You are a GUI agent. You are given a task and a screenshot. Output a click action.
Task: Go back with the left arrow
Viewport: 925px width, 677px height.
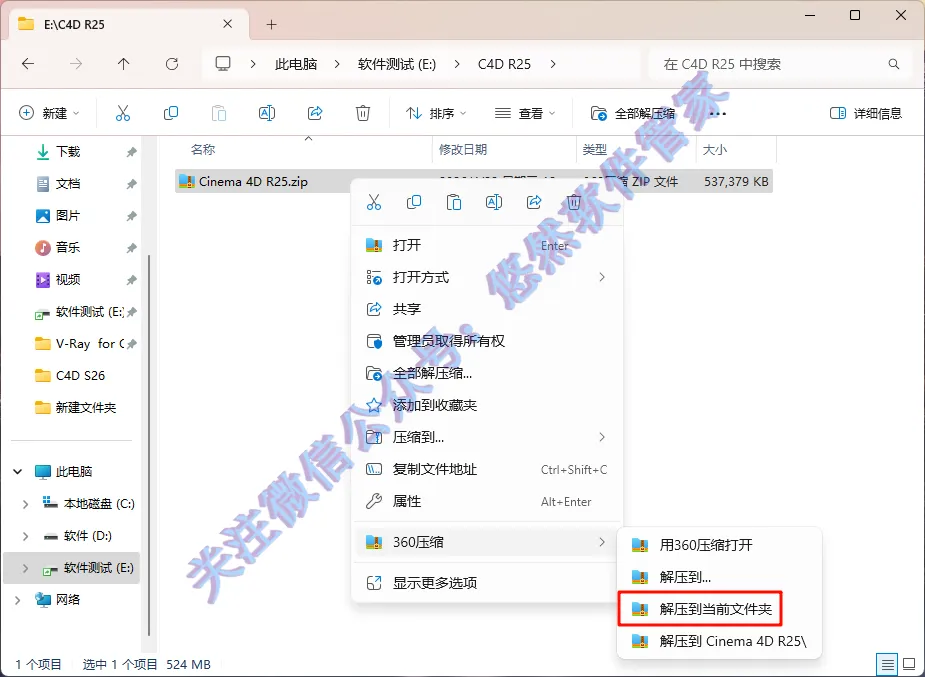pyautogui.click(x=28, y=64)
